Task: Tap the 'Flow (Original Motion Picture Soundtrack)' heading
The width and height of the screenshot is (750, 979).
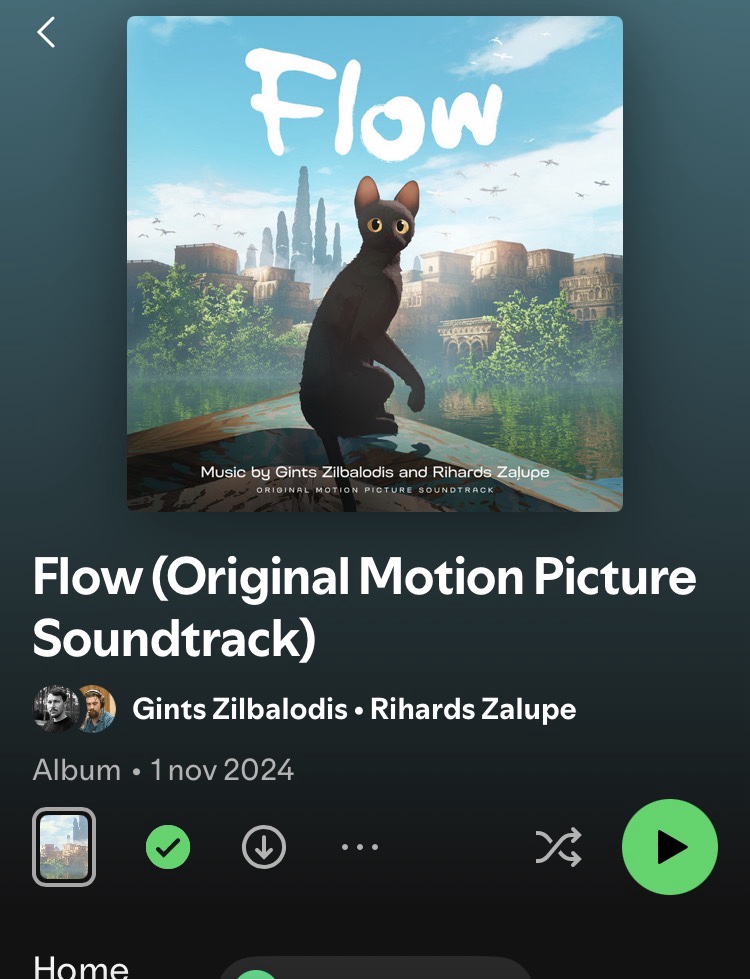Action: pyautogui.click(x=364, y=607)
